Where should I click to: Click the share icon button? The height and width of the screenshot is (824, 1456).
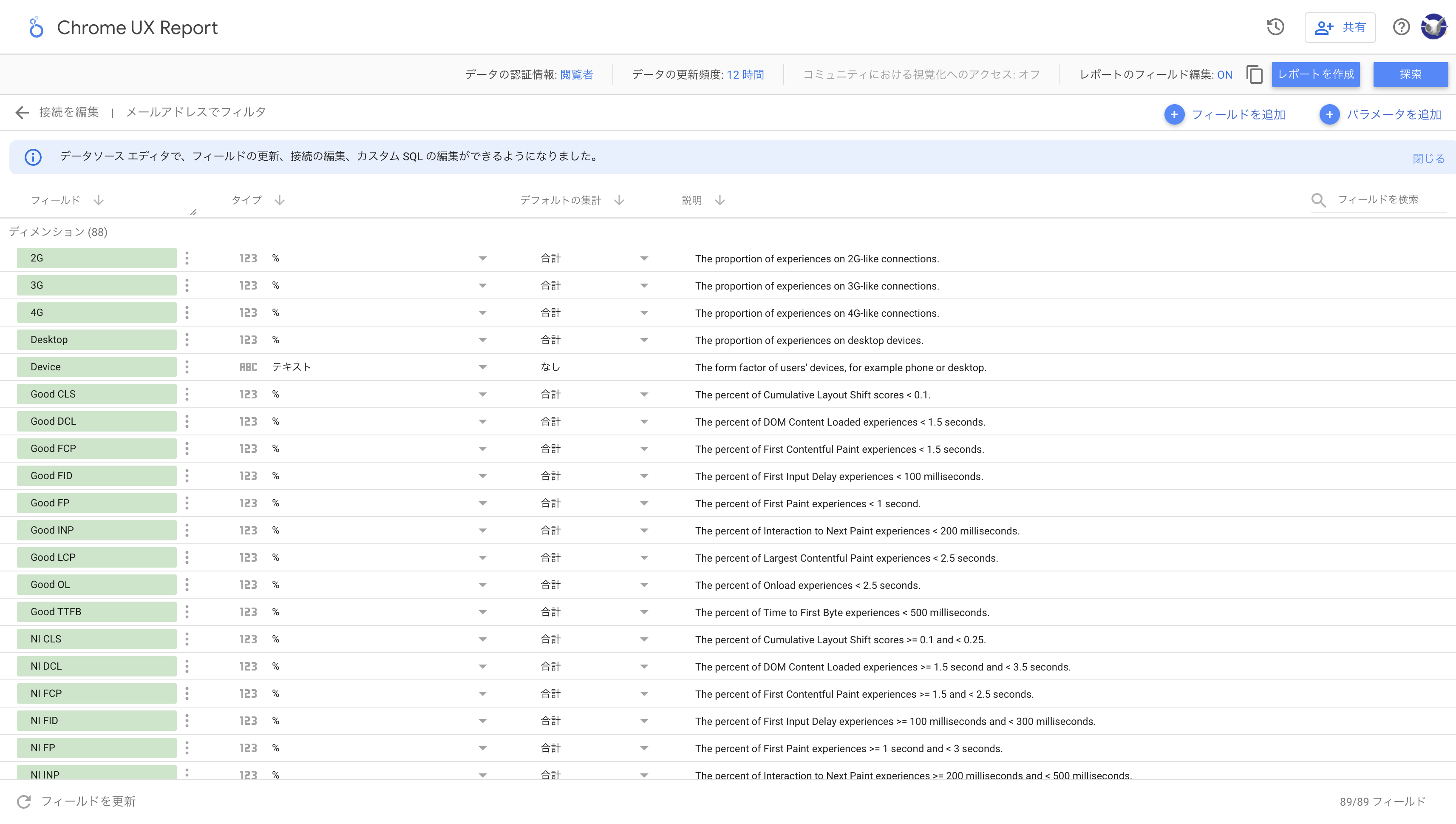click(x=1341, y=27)
